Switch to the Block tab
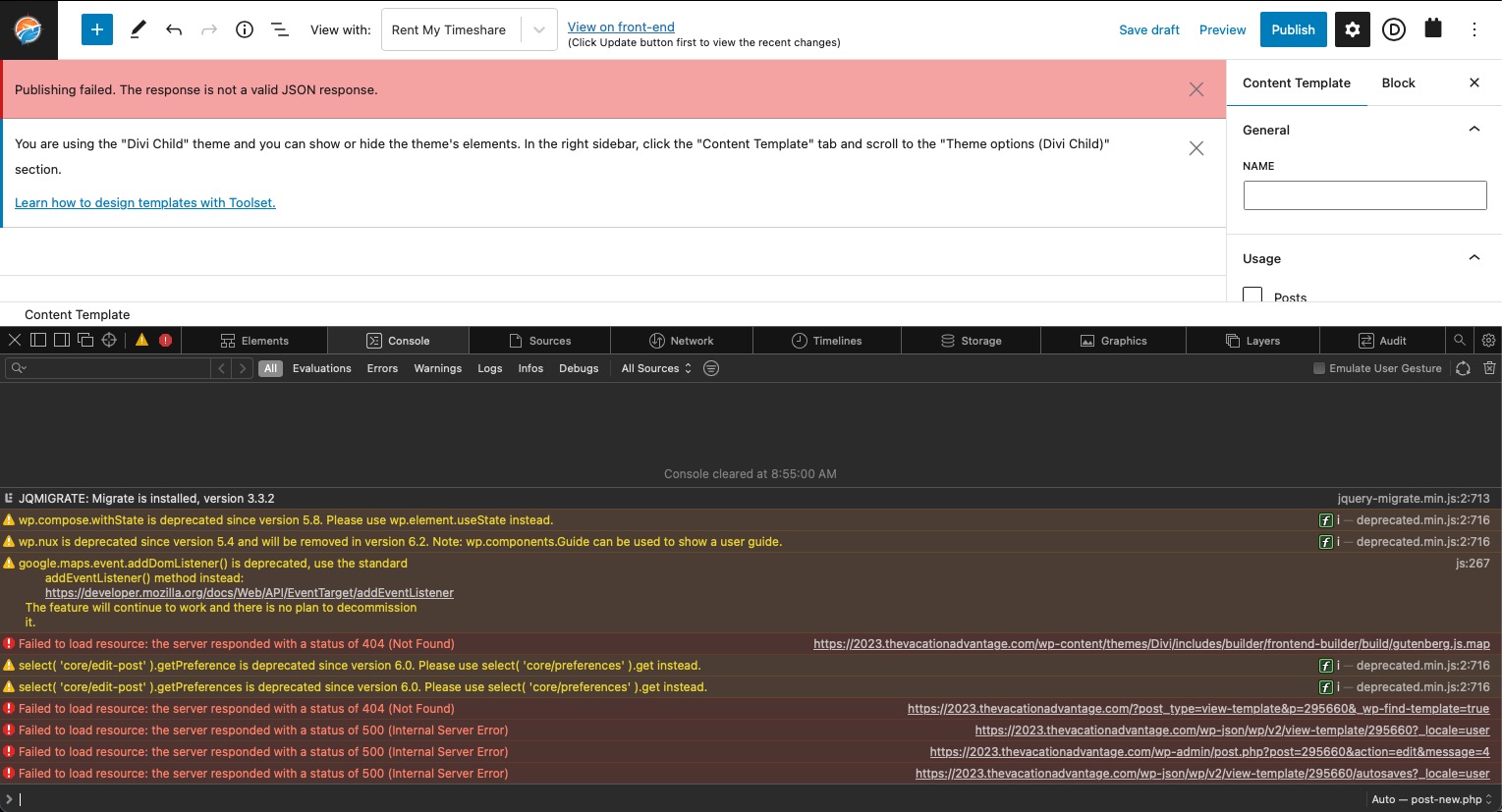 tap(1398, 82)
